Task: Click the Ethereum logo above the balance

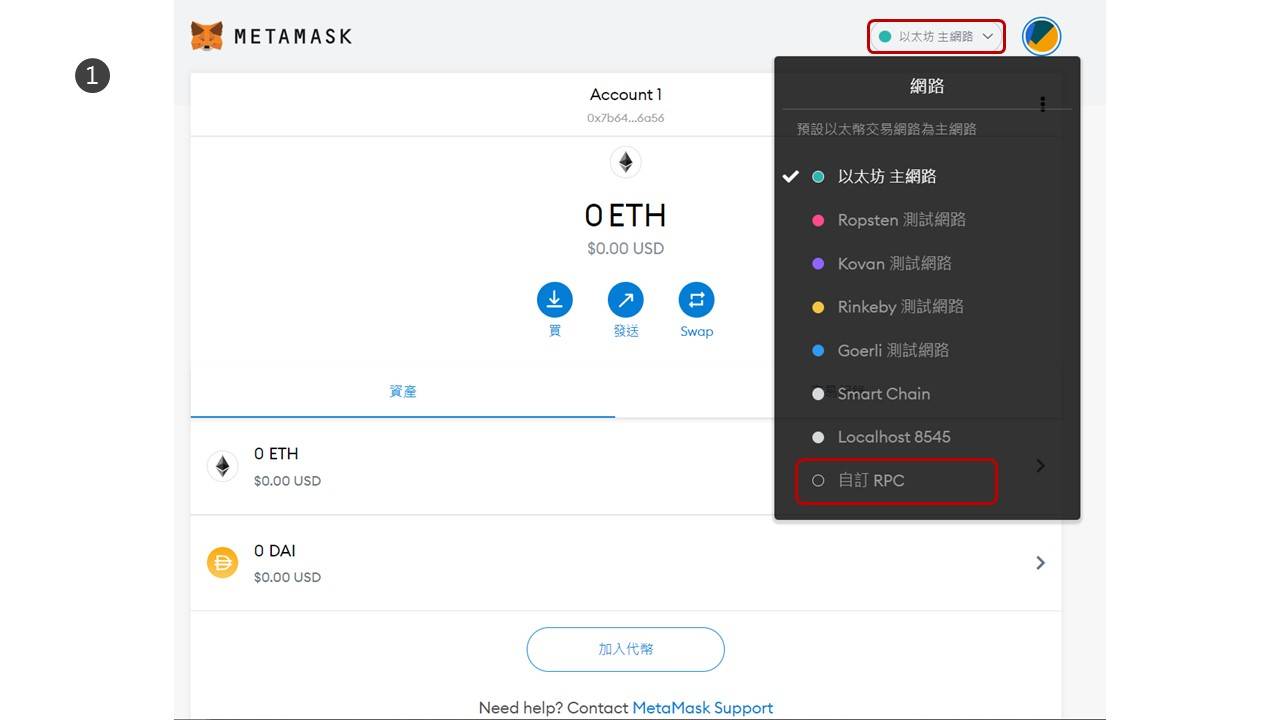Action: [x=626, y=162]
